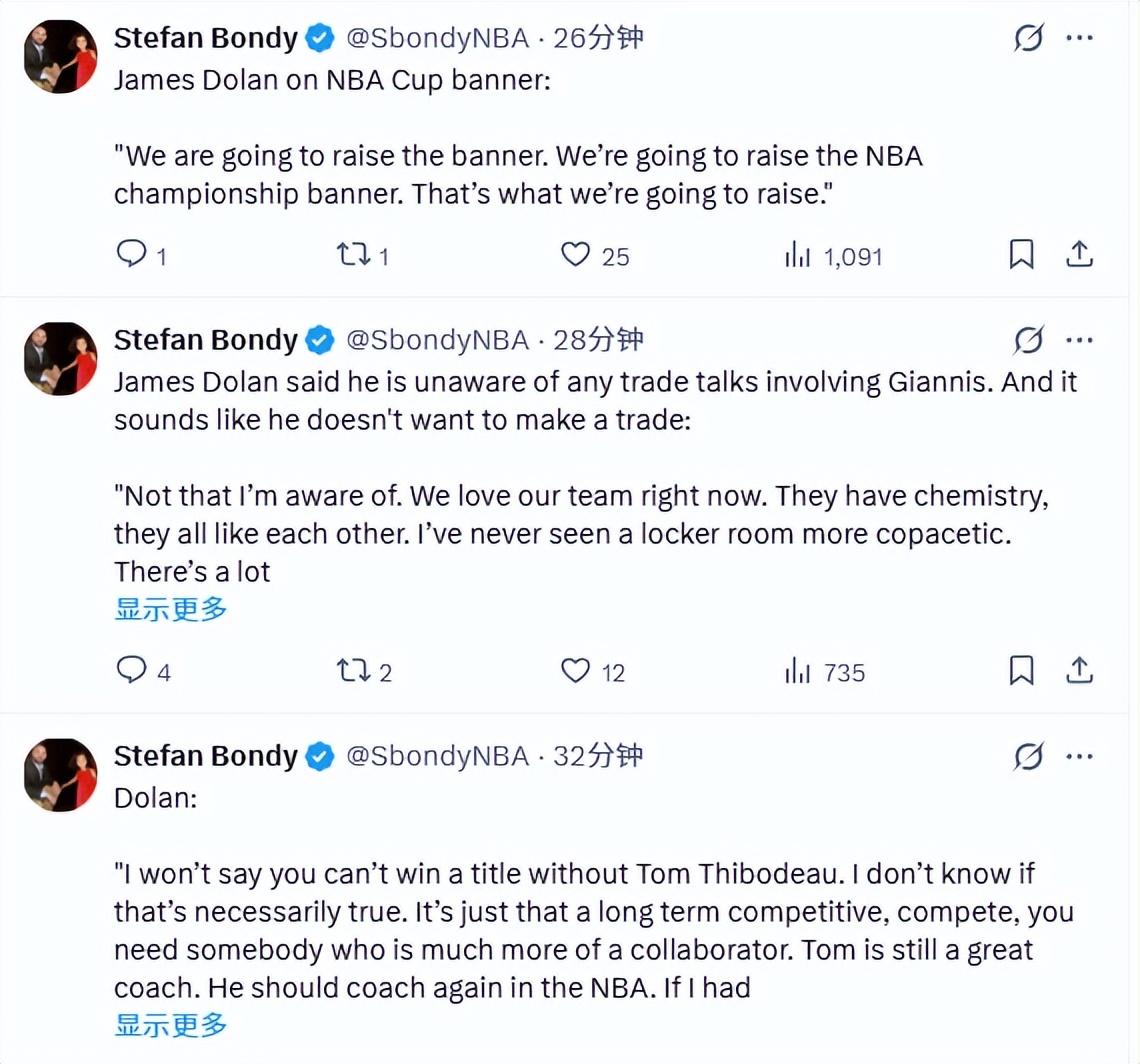Like the NBA Cup banner tweet
The image size is (1140, 1064).
point(576,256)
